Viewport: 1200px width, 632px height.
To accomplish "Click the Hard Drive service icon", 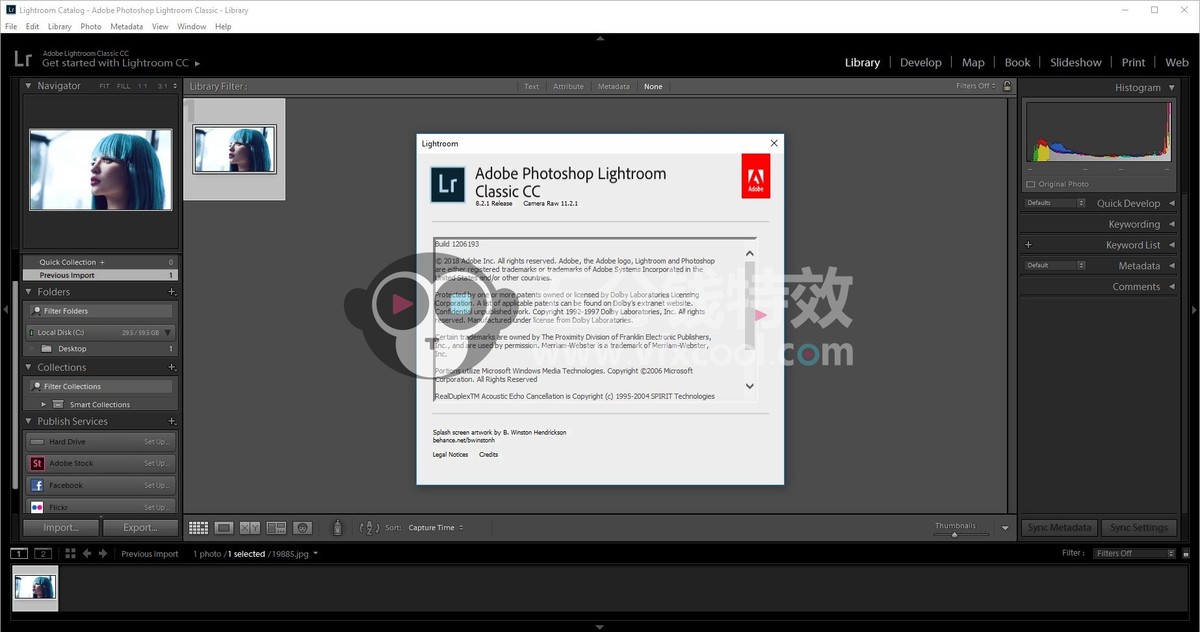I will pos(37,441).
